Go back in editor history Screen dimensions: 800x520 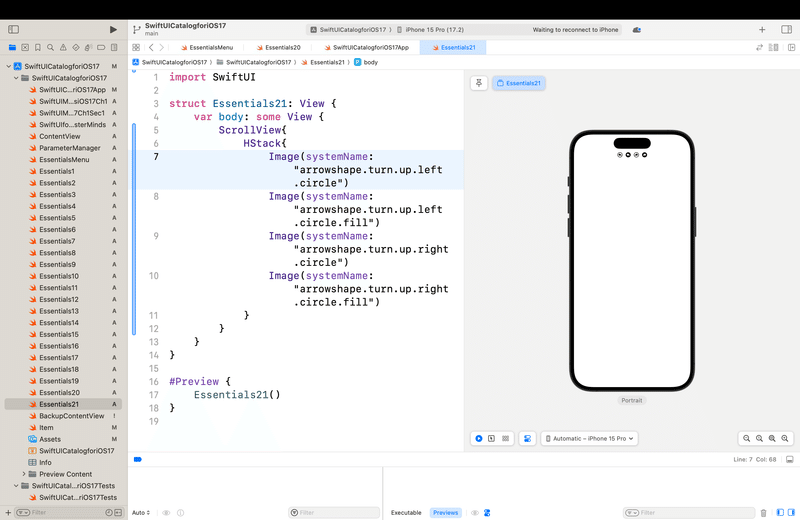point(151,47)
